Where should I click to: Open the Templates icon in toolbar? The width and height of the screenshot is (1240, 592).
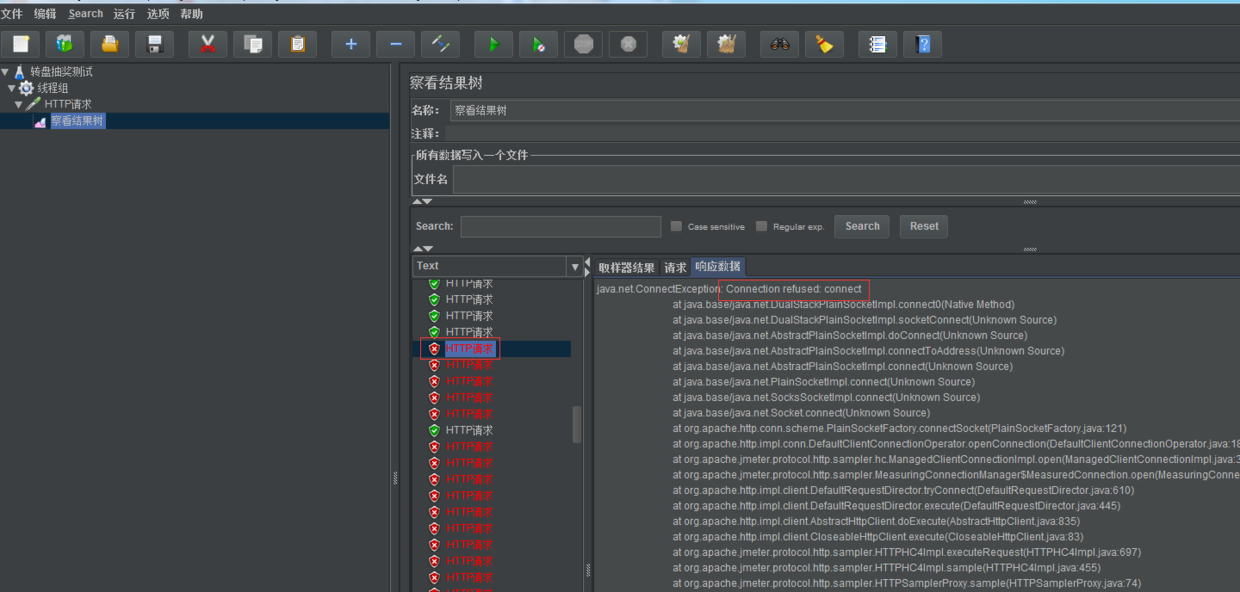64,44
